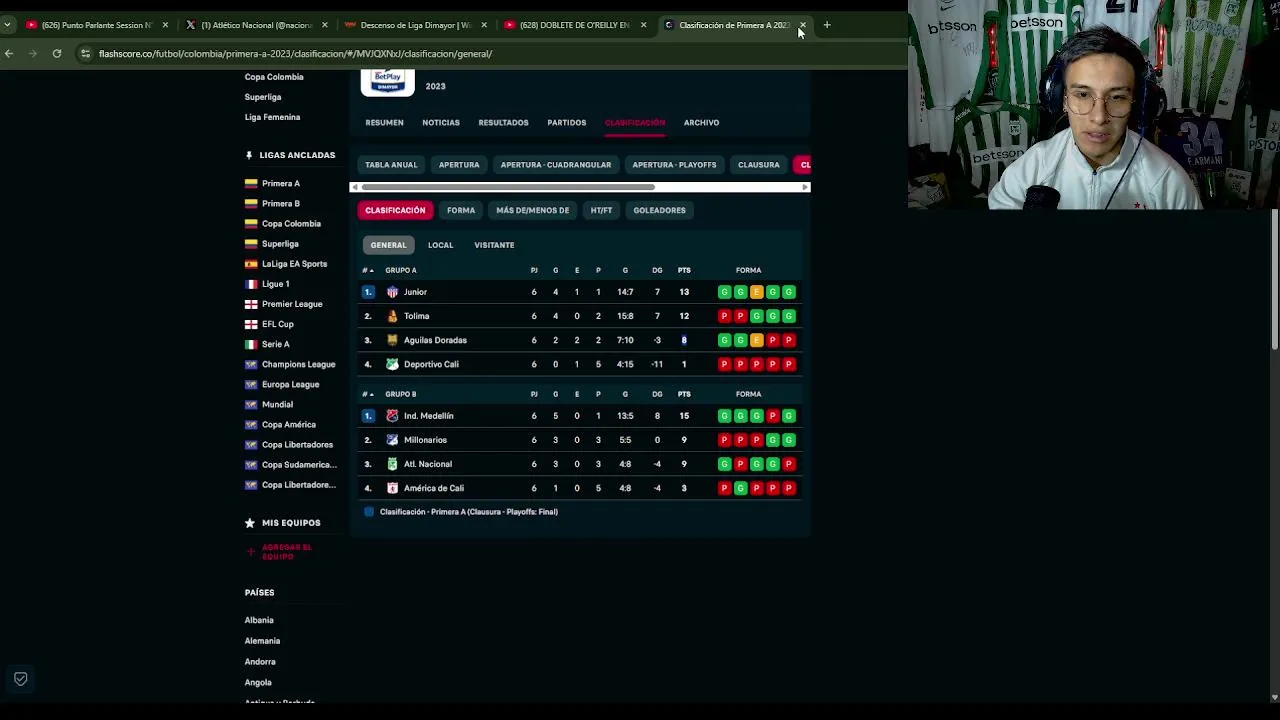This screenshot has width=1280, height=720.
Task: Select the CLASIFICACIÓN red button
Action: pyautogui.click(x=395, y=210)
